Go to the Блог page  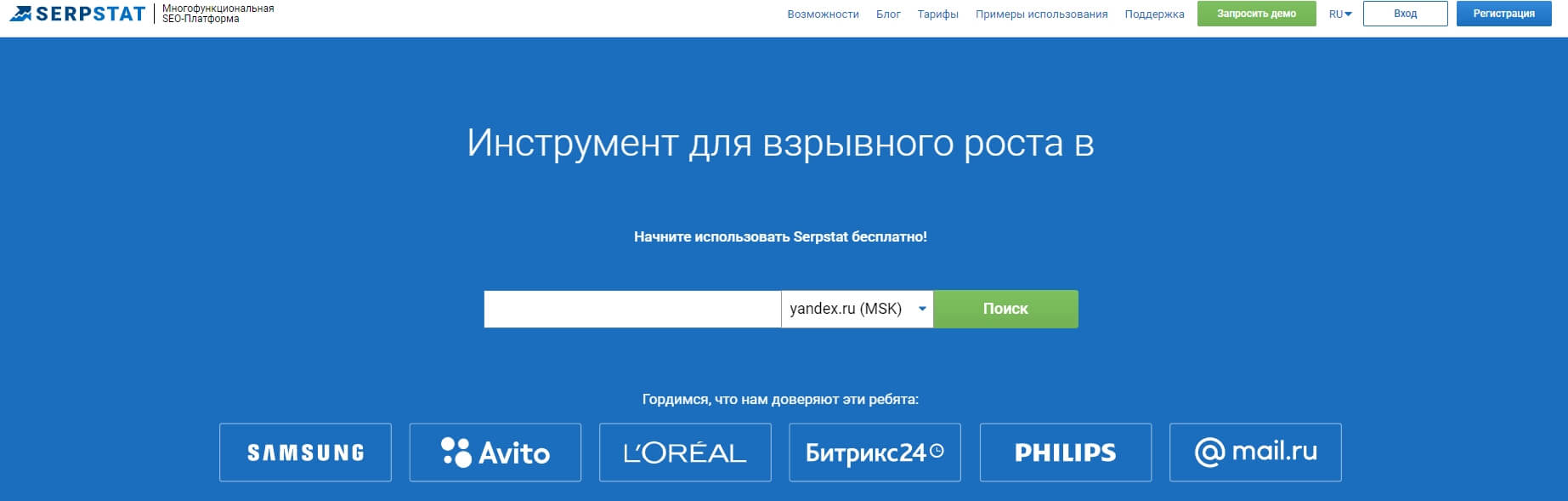888,14
